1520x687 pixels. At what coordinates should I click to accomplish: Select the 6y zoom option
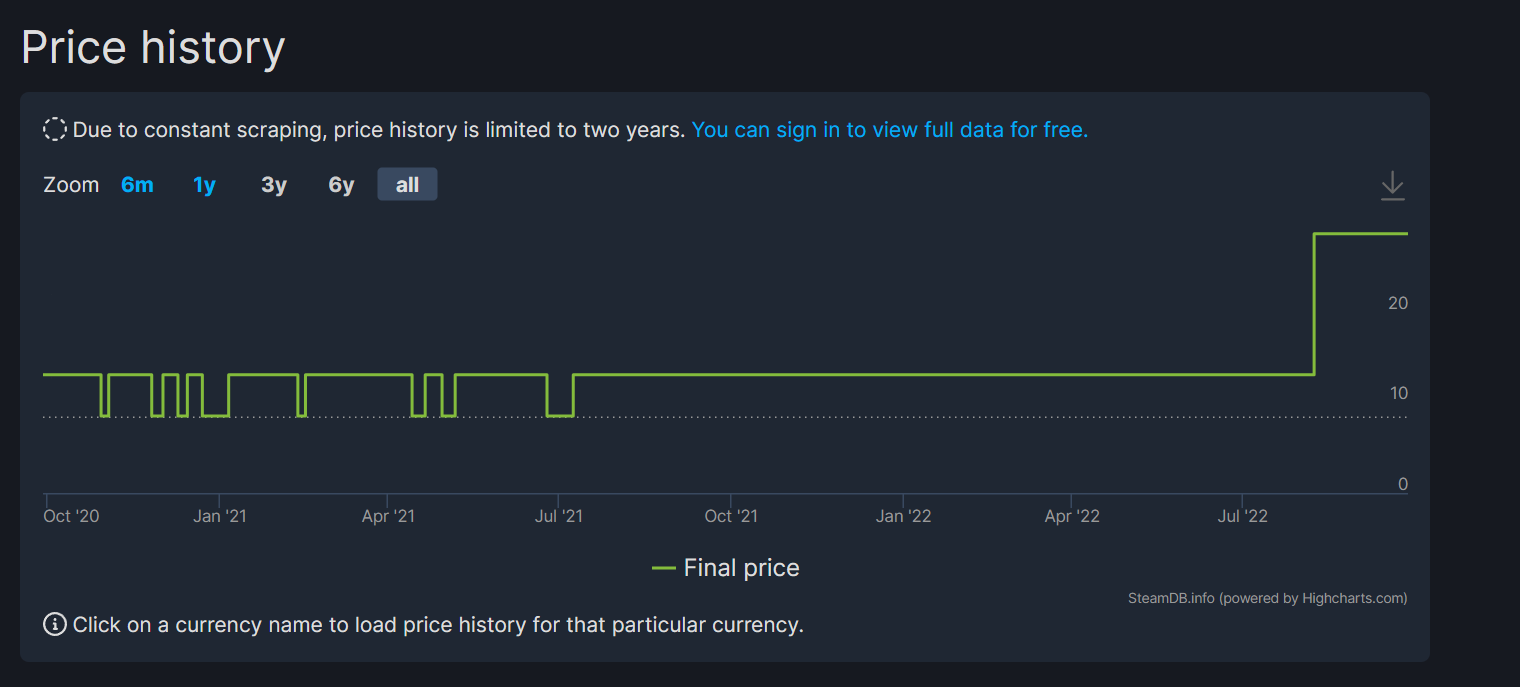(342, 185)
